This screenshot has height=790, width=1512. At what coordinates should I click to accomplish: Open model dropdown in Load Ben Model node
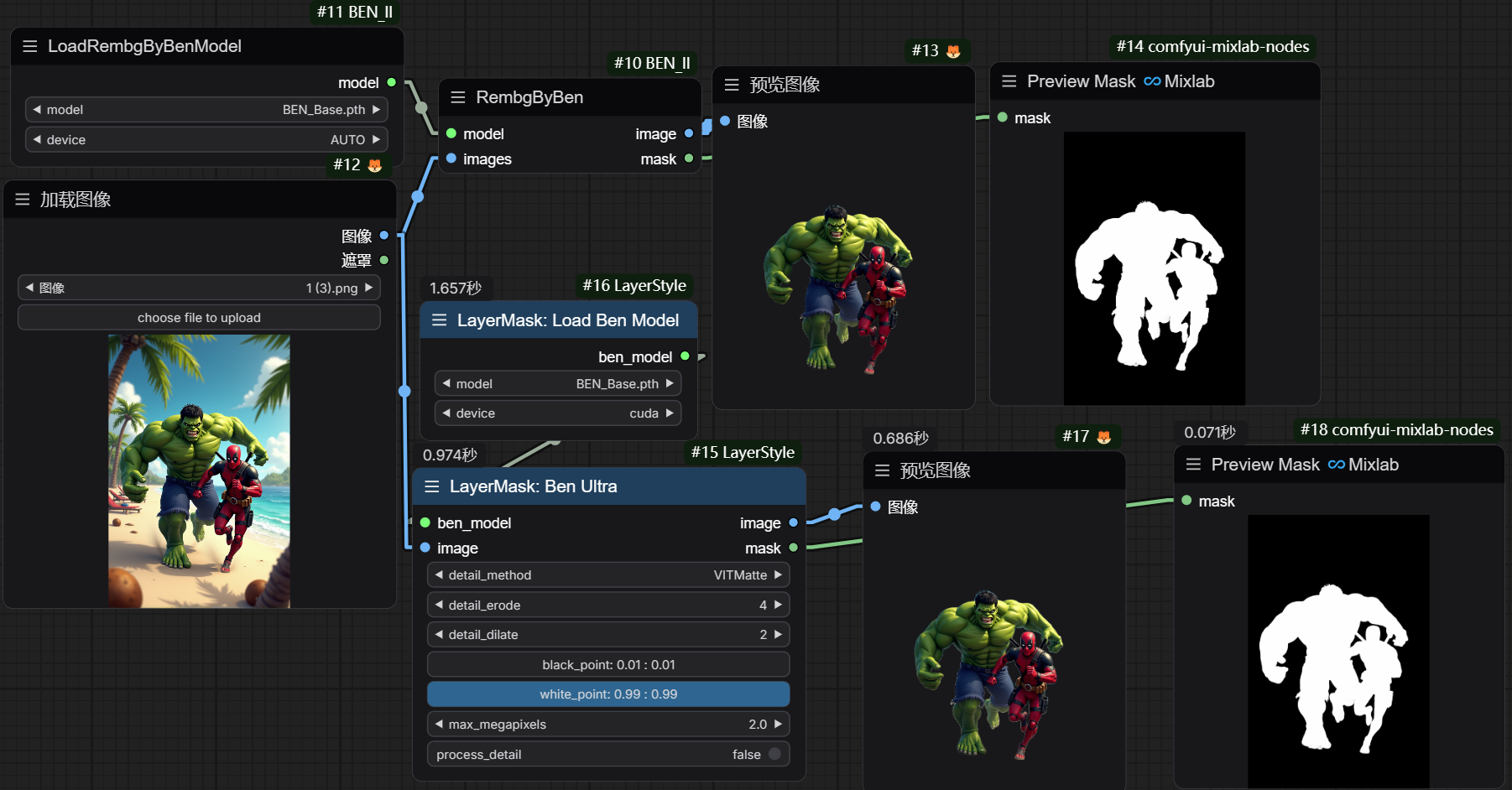tap(558, 384)
